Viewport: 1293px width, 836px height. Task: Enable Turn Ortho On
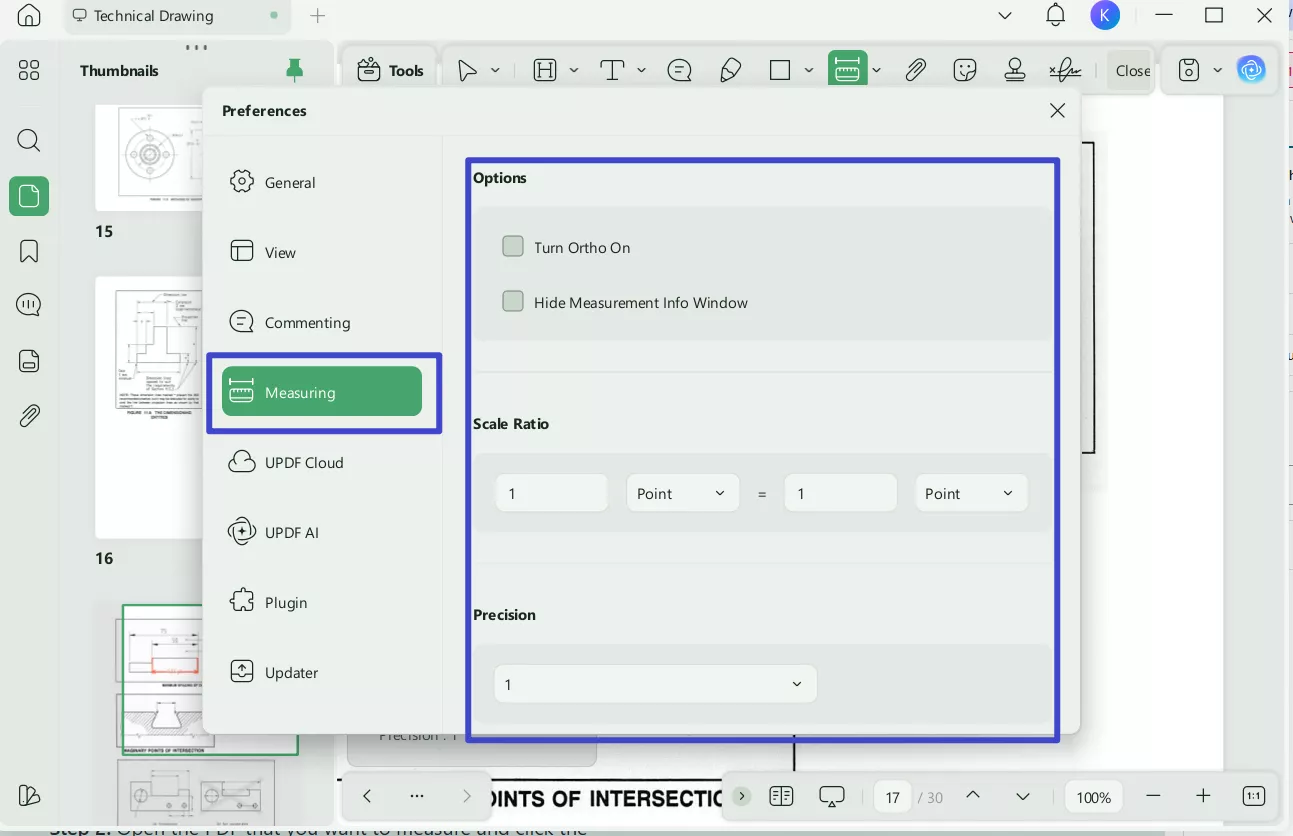point(513,246)
